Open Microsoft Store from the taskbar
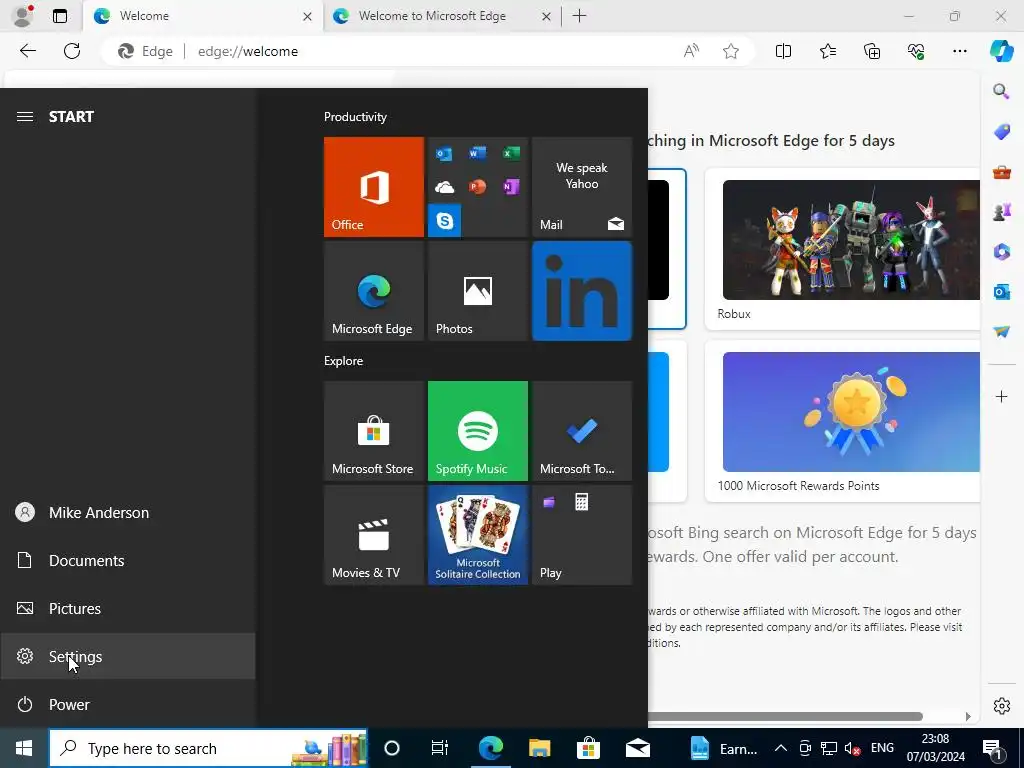Viewport: 1024px width, 768px height. click(588, 748)
